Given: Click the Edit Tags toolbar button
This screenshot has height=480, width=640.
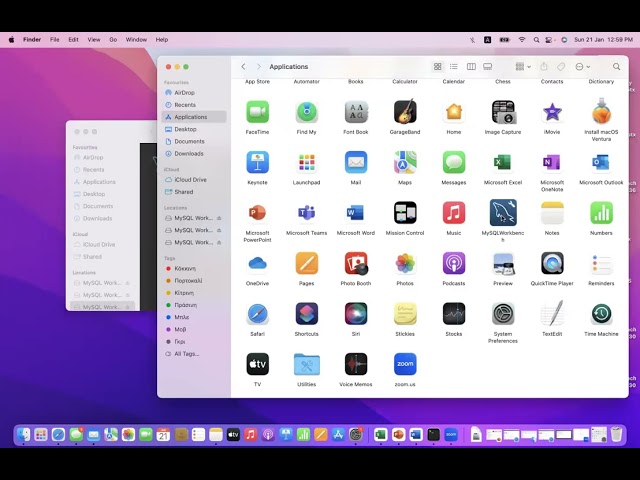Looking at the screenshot, I should pyautogui.click(x=561, y=67).
